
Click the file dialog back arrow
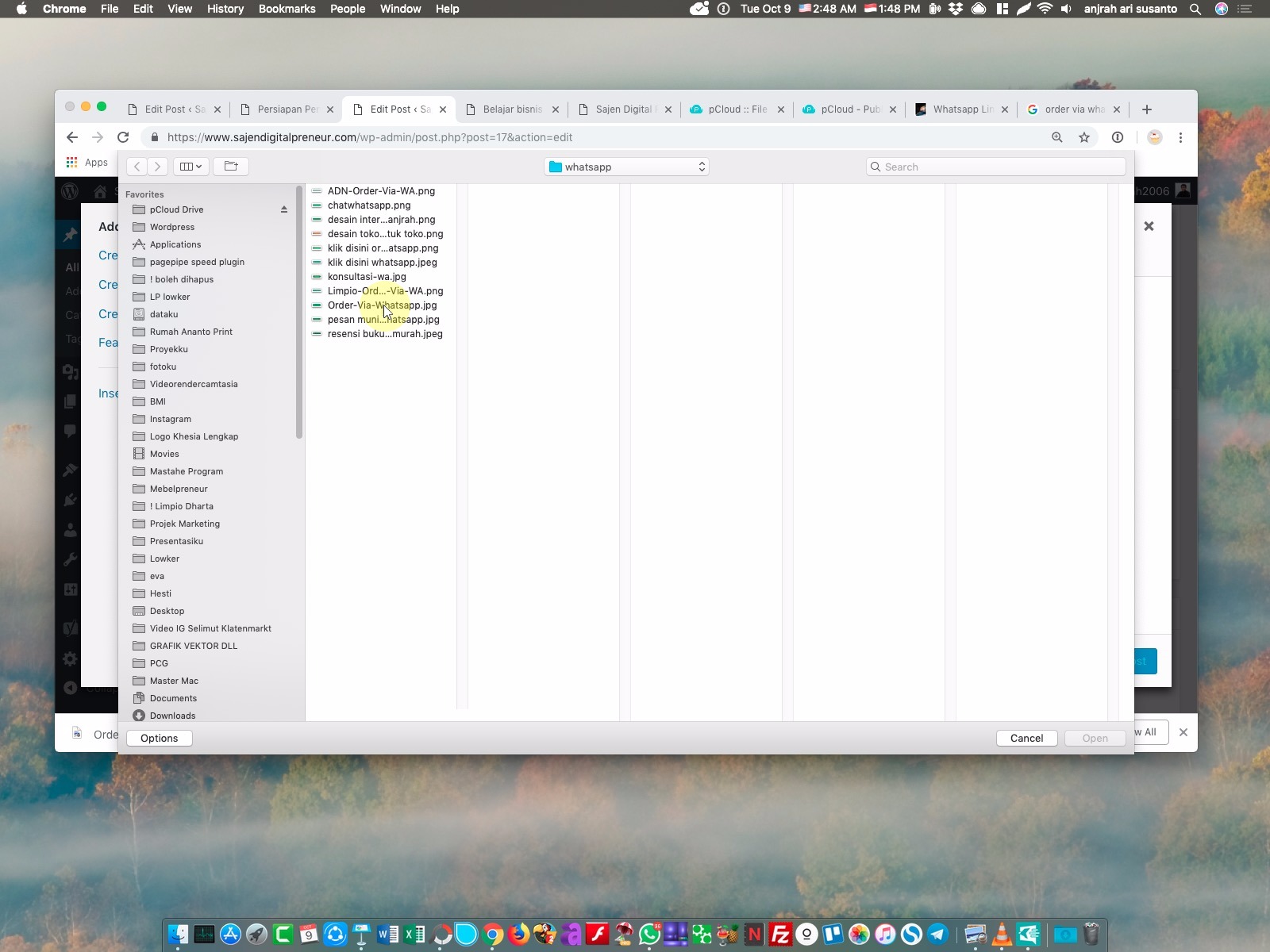(137, 167)
